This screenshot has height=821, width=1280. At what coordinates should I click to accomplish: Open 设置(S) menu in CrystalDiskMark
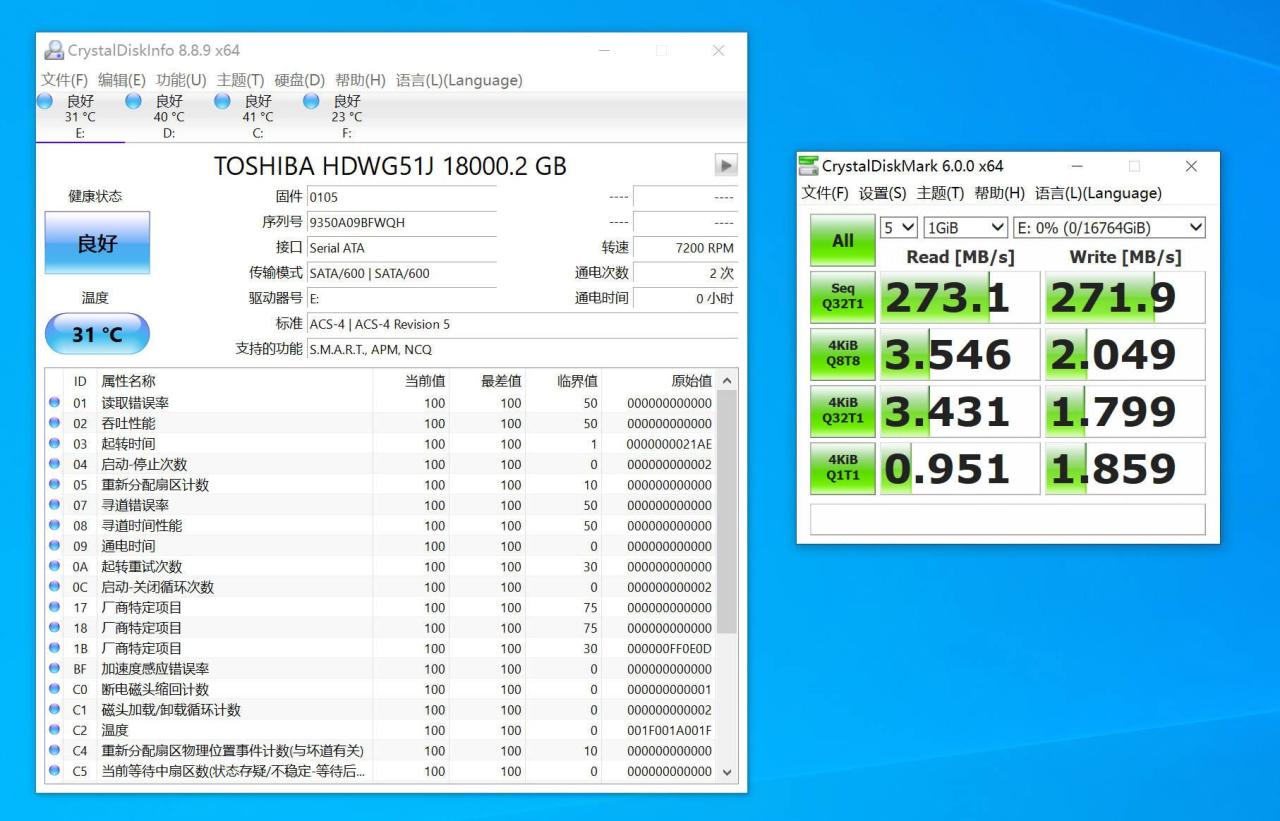tap(883, 193)
